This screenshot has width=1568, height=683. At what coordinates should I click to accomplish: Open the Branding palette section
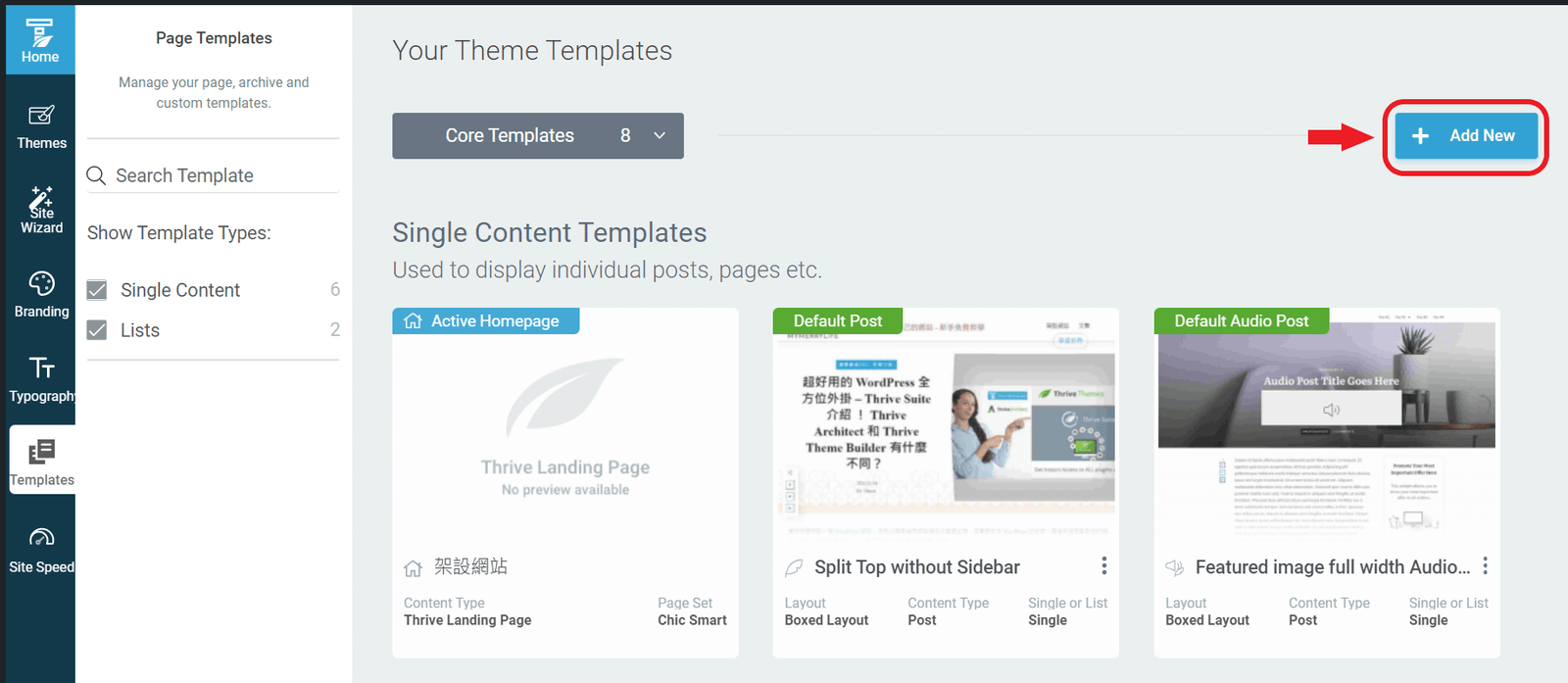click(x=41, y=294)
